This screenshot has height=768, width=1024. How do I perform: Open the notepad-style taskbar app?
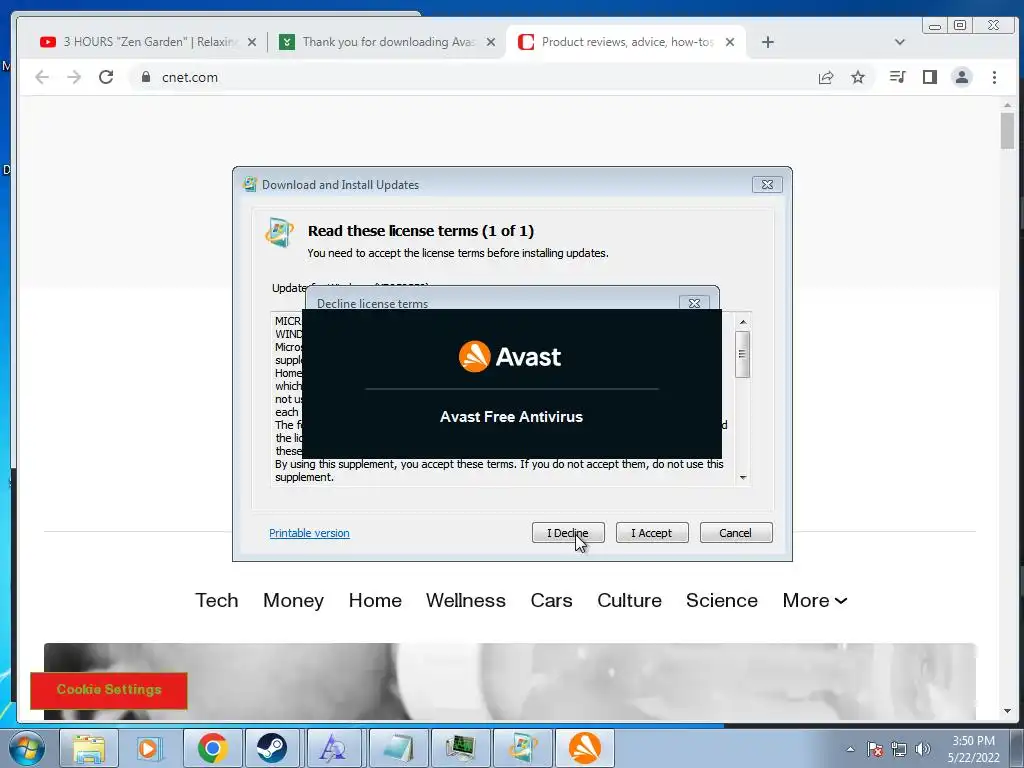click(398, 748)
